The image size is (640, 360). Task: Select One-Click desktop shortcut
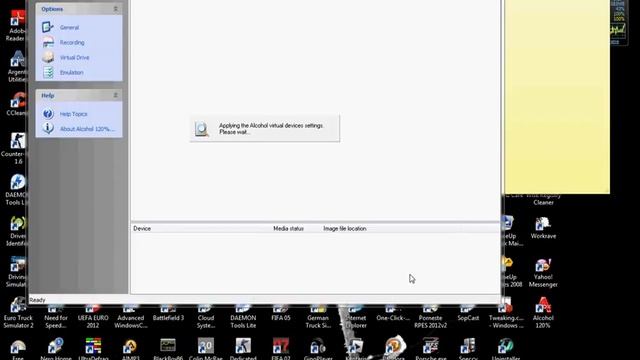pyautogui.click(x=393, y=314)
